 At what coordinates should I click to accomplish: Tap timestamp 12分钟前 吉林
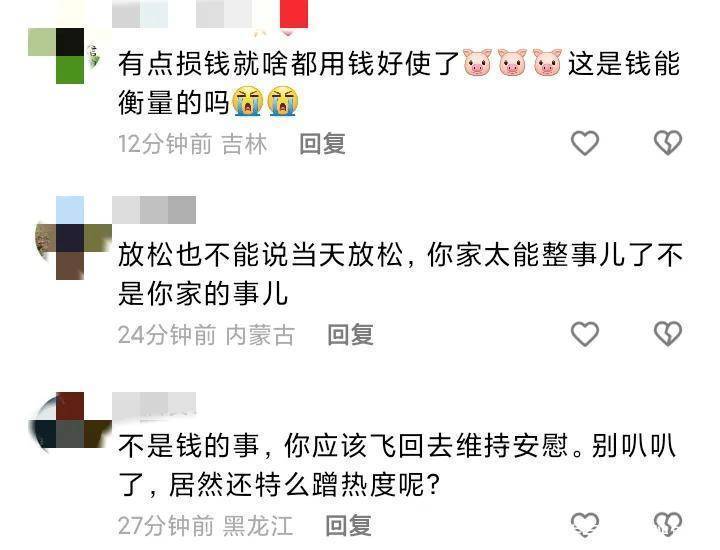click(192, 144)
